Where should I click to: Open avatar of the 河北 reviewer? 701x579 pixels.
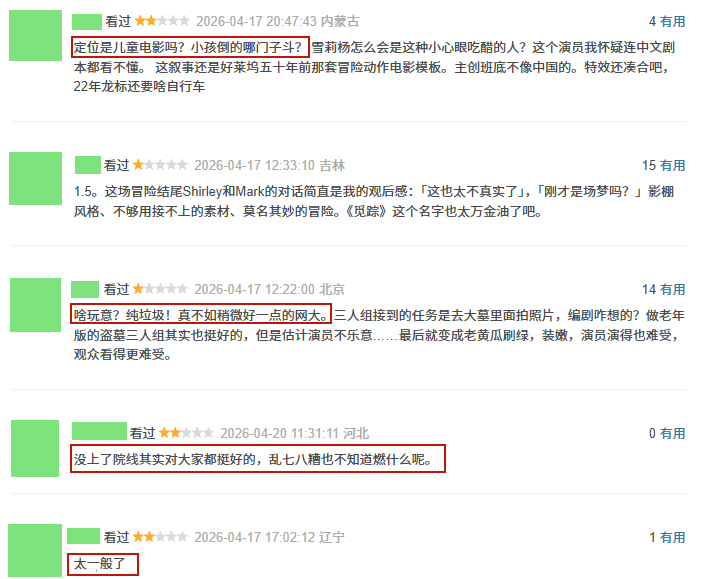pos(35,448)
